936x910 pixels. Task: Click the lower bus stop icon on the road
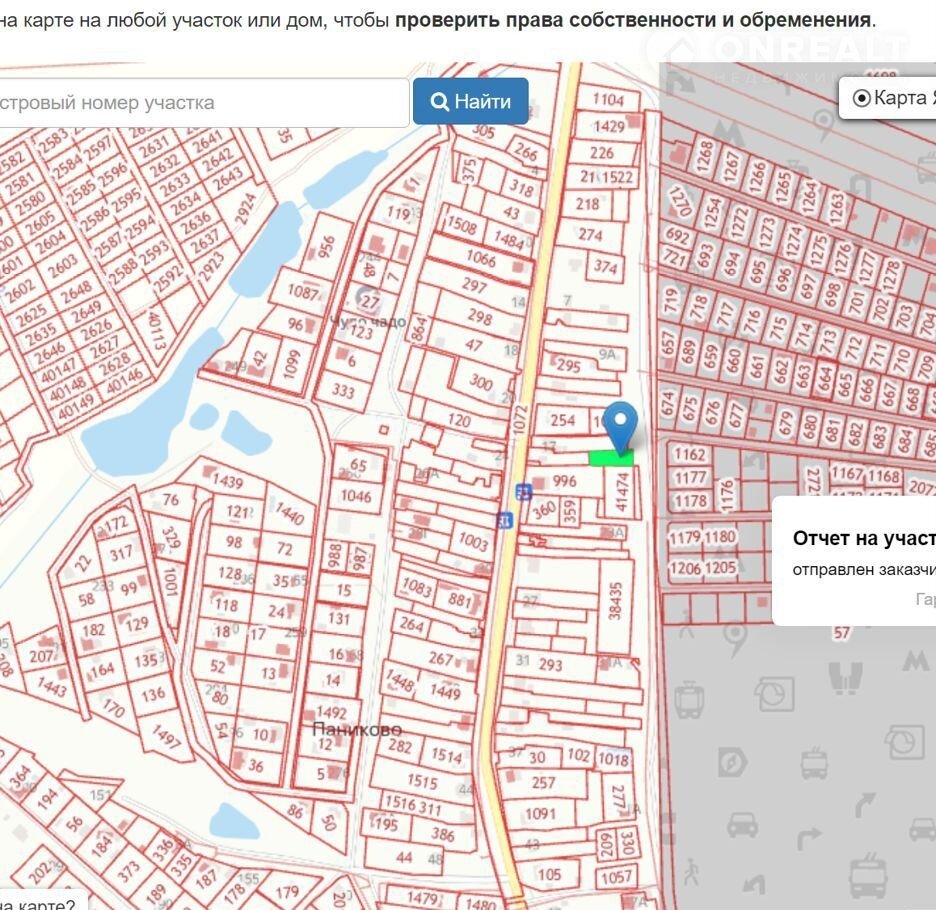tap(504, 520)
